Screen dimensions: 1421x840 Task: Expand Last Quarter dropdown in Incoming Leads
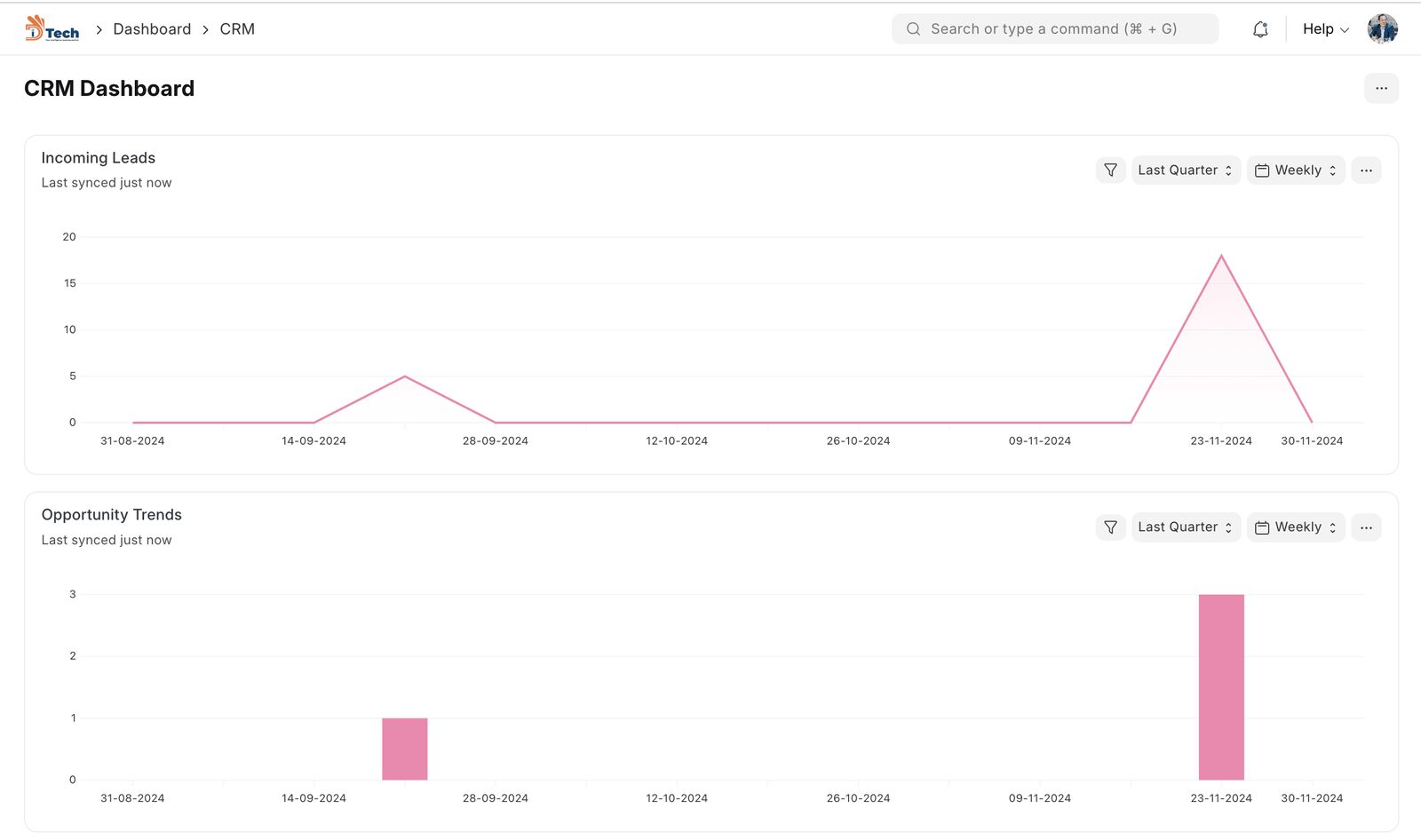click(x=1185, y=170)
